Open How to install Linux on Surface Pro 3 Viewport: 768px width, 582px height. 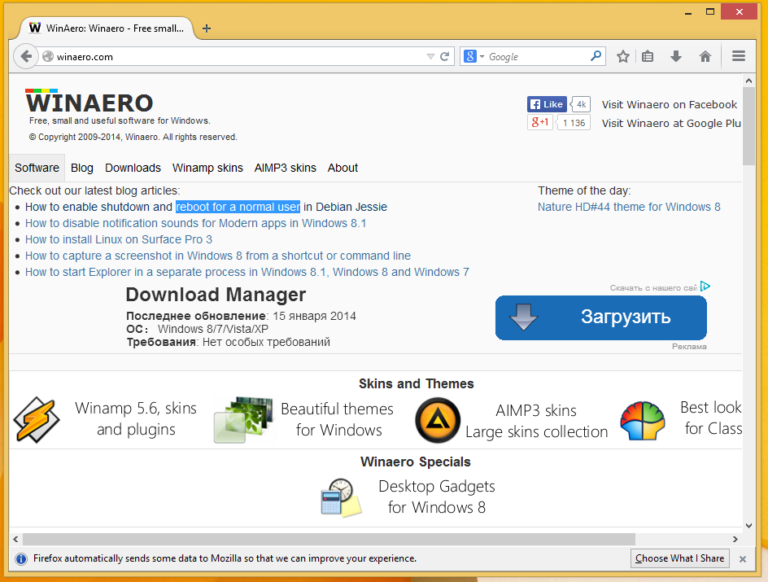[x=119, y=240]
